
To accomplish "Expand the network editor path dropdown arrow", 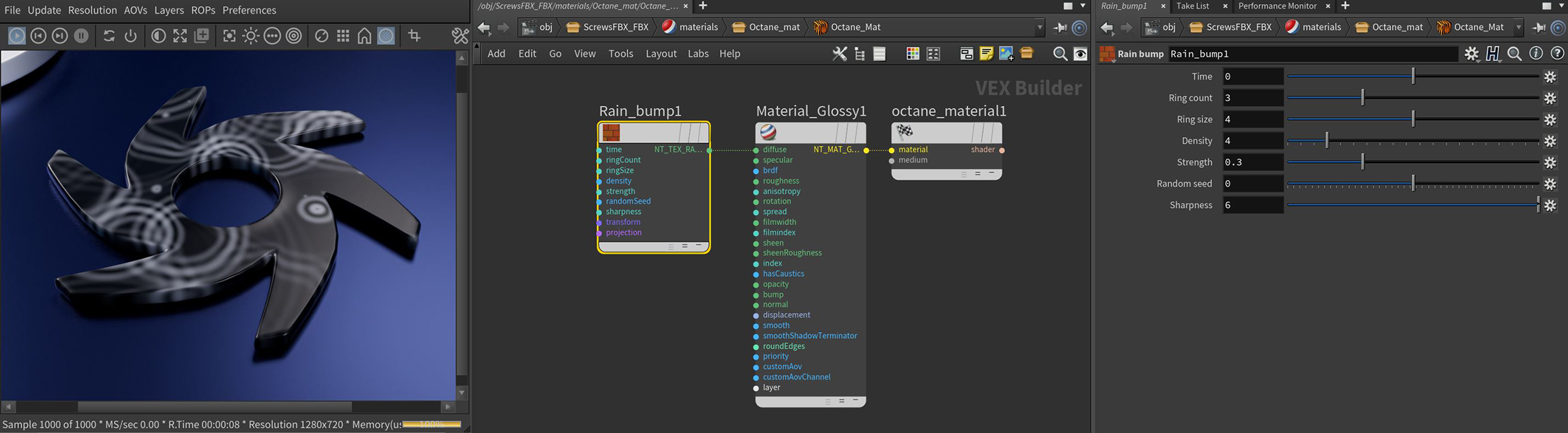I will coord(1040,27).
